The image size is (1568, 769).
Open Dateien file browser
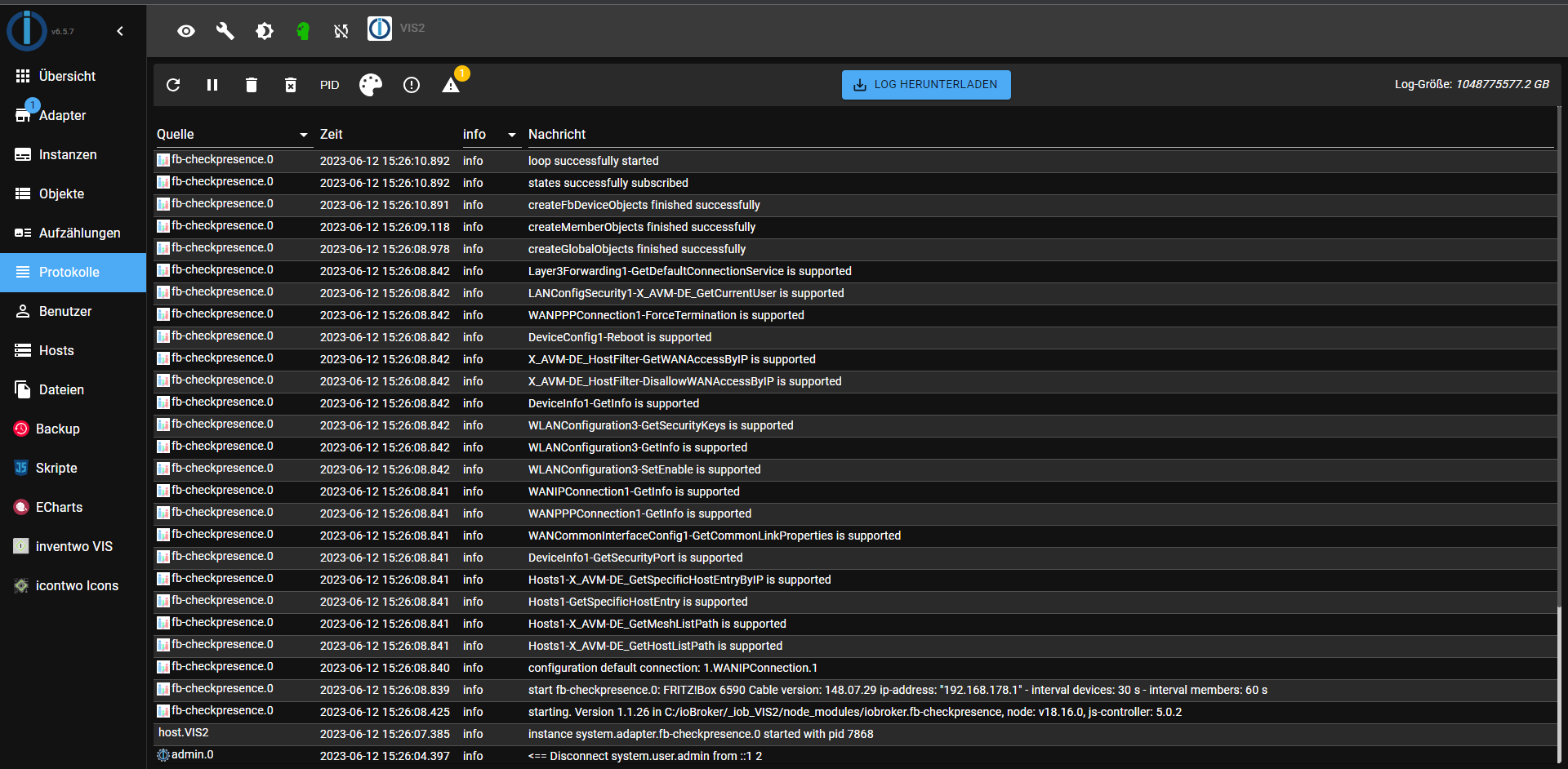click(x=73, y=389)
